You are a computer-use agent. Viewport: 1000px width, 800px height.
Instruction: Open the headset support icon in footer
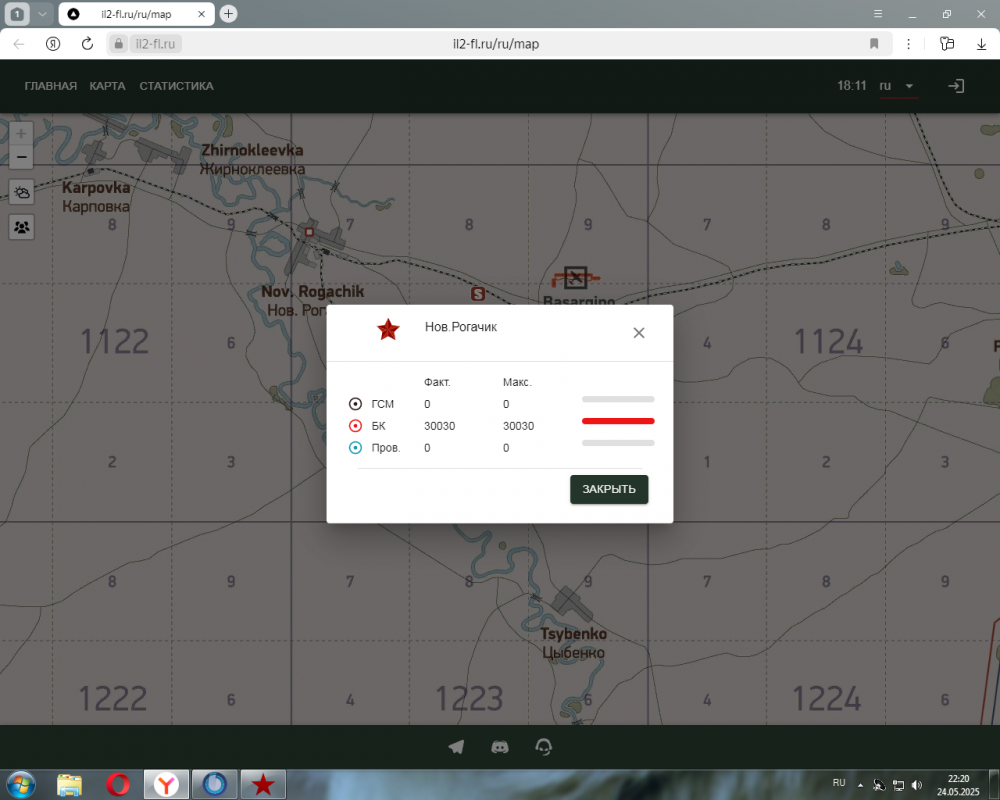(543, 746)
